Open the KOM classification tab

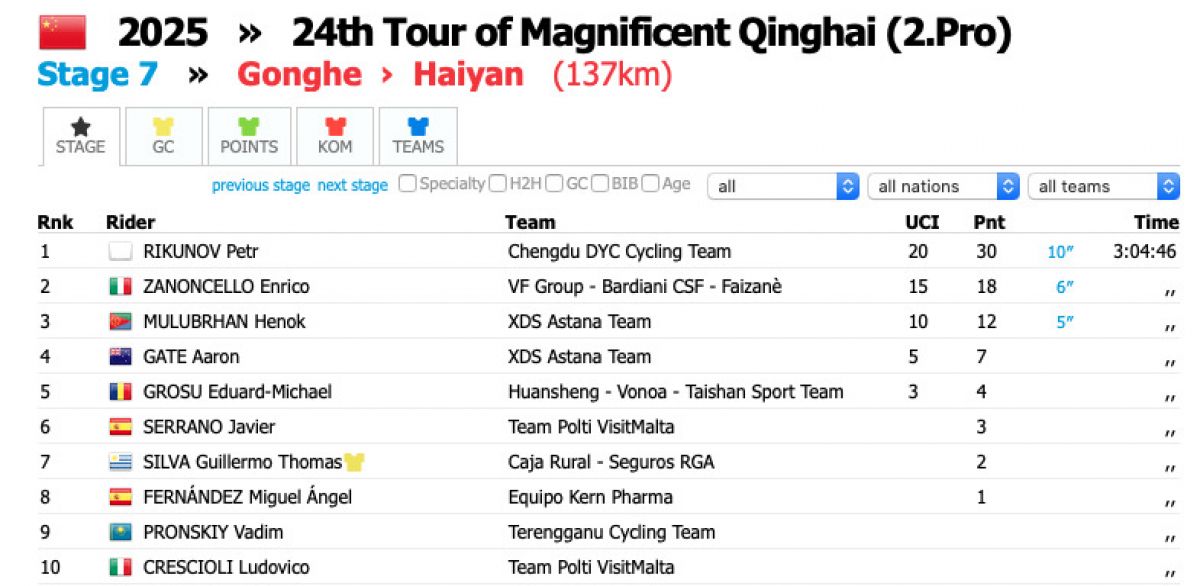(x=335, y=136)
